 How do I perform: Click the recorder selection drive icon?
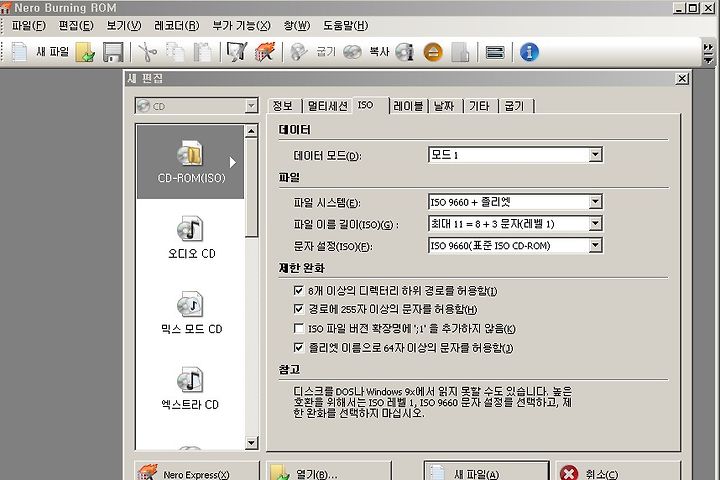495,52
